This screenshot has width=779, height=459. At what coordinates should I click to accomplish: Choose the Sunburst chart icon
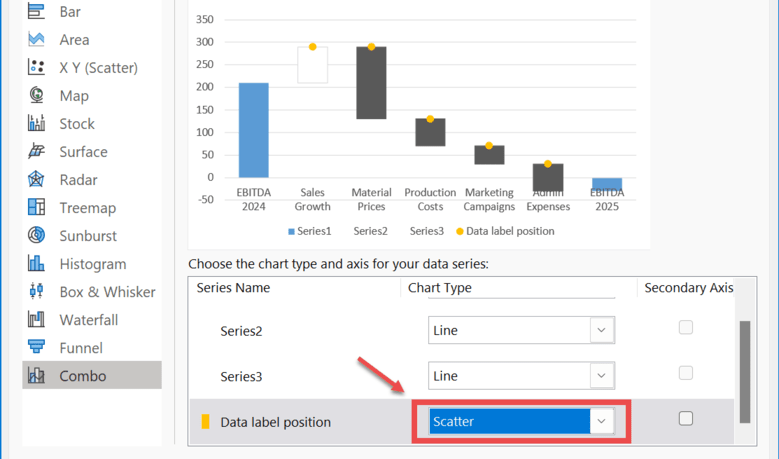click(37, 236)
